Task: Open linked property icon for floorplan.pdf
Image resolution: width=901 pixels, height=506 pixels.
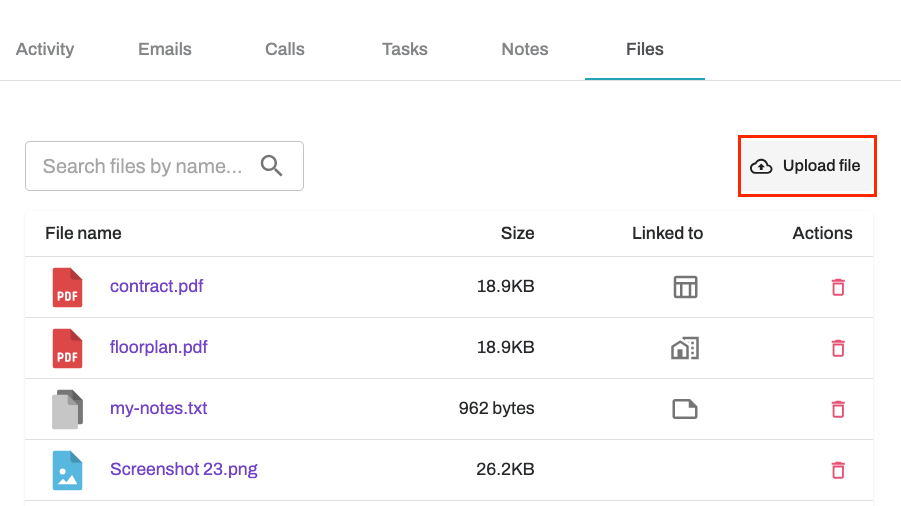Action: point(685,348)
